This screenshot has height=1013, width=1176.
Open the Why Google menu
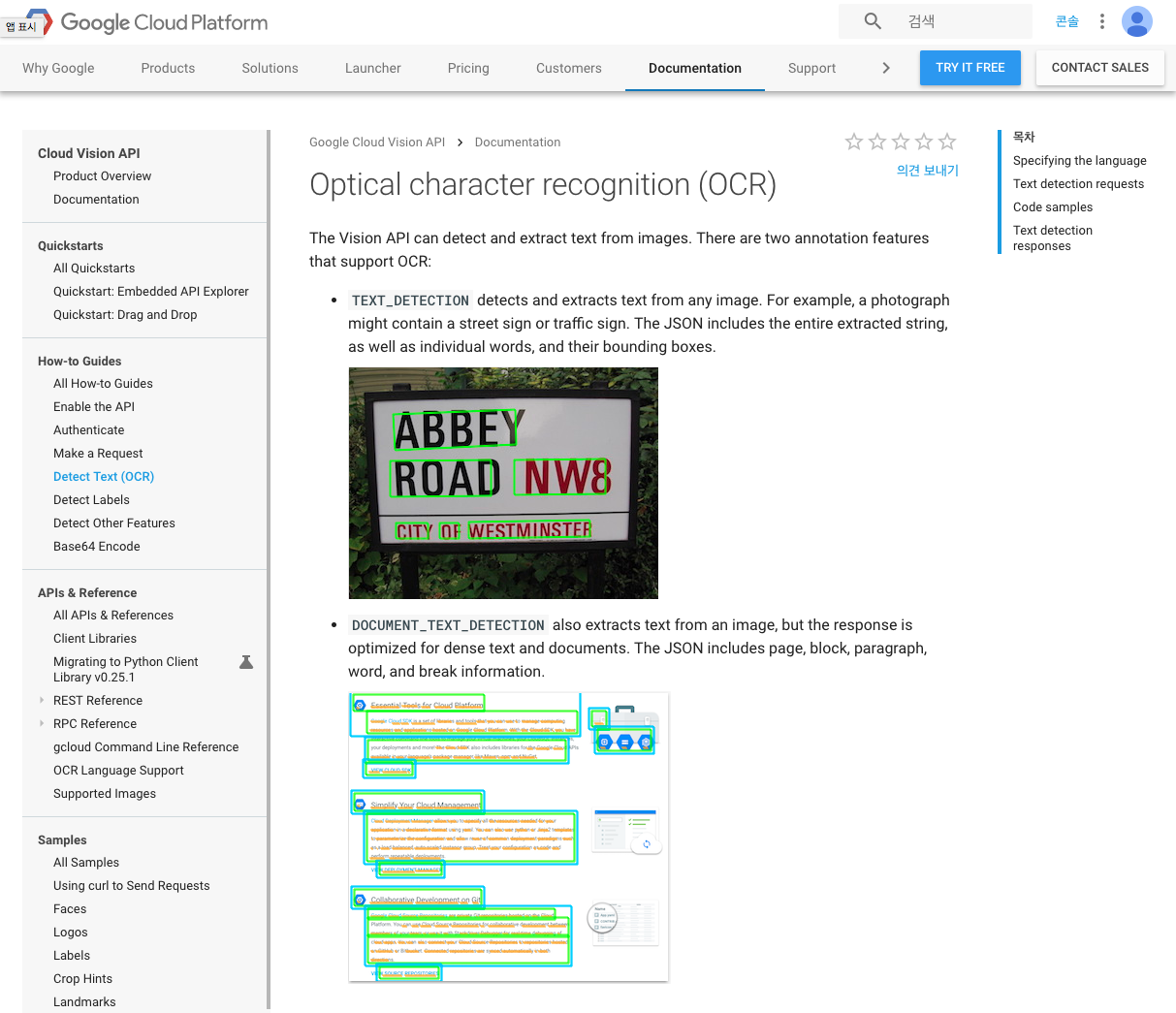[58, 68]
